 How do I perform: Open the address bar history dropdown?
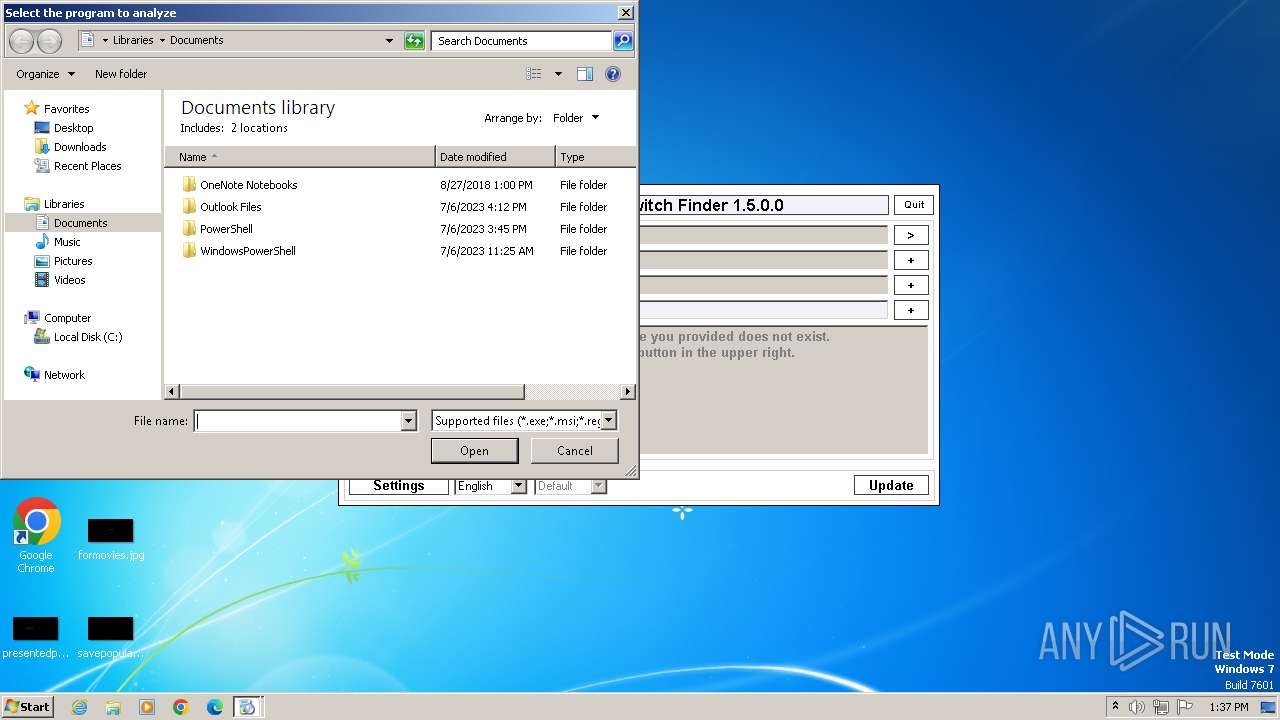(389, 41)
